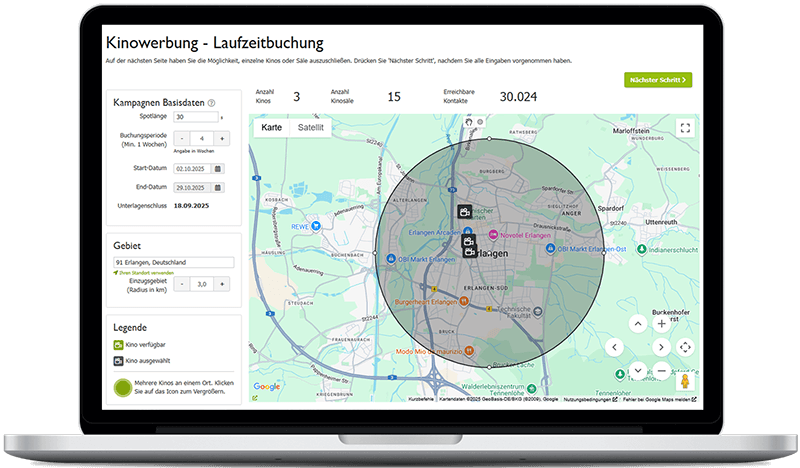Toggle map fullscreen view

(x=685, y=128)
